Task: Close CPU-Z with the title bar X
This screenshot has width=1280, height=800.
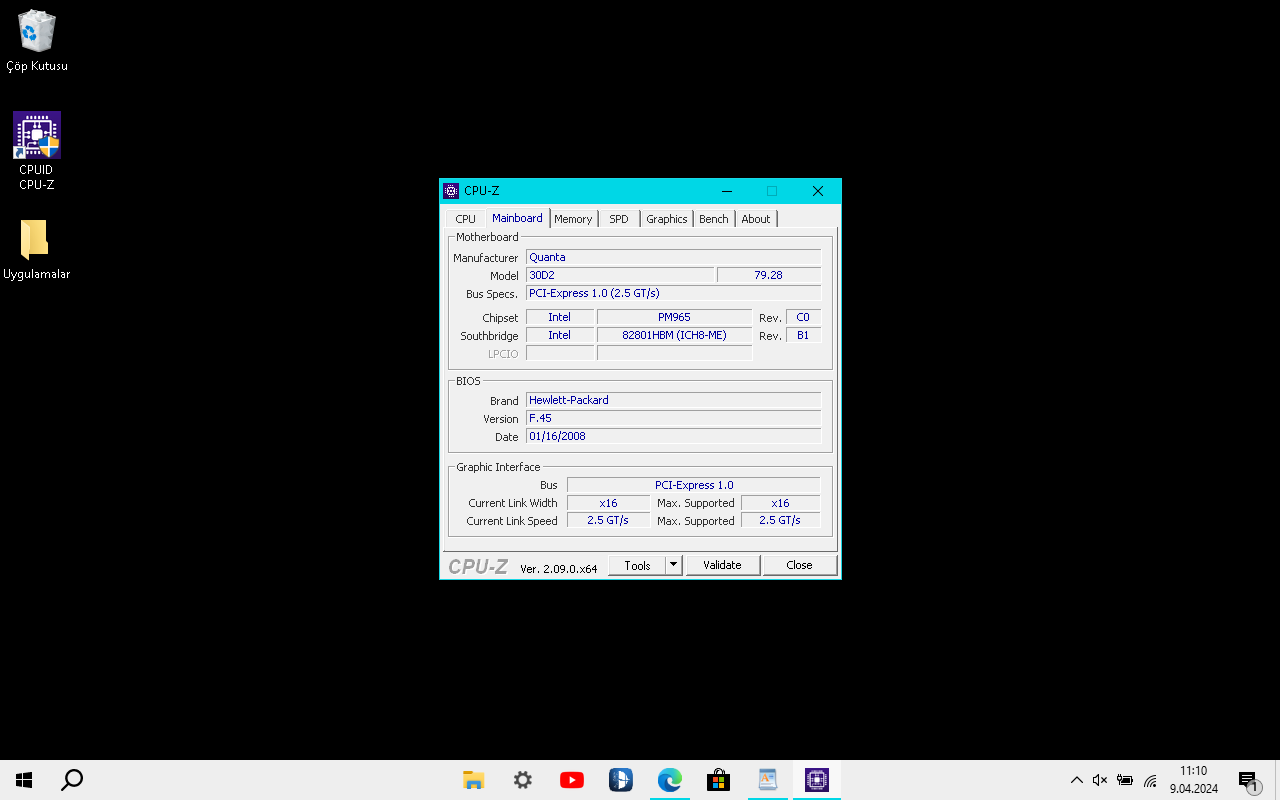Action: click(x=817, y=191)
